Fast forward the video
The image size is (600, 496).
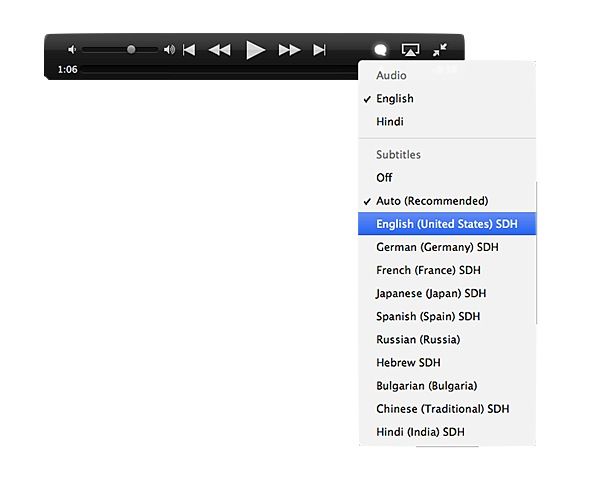tap(289, 50)
